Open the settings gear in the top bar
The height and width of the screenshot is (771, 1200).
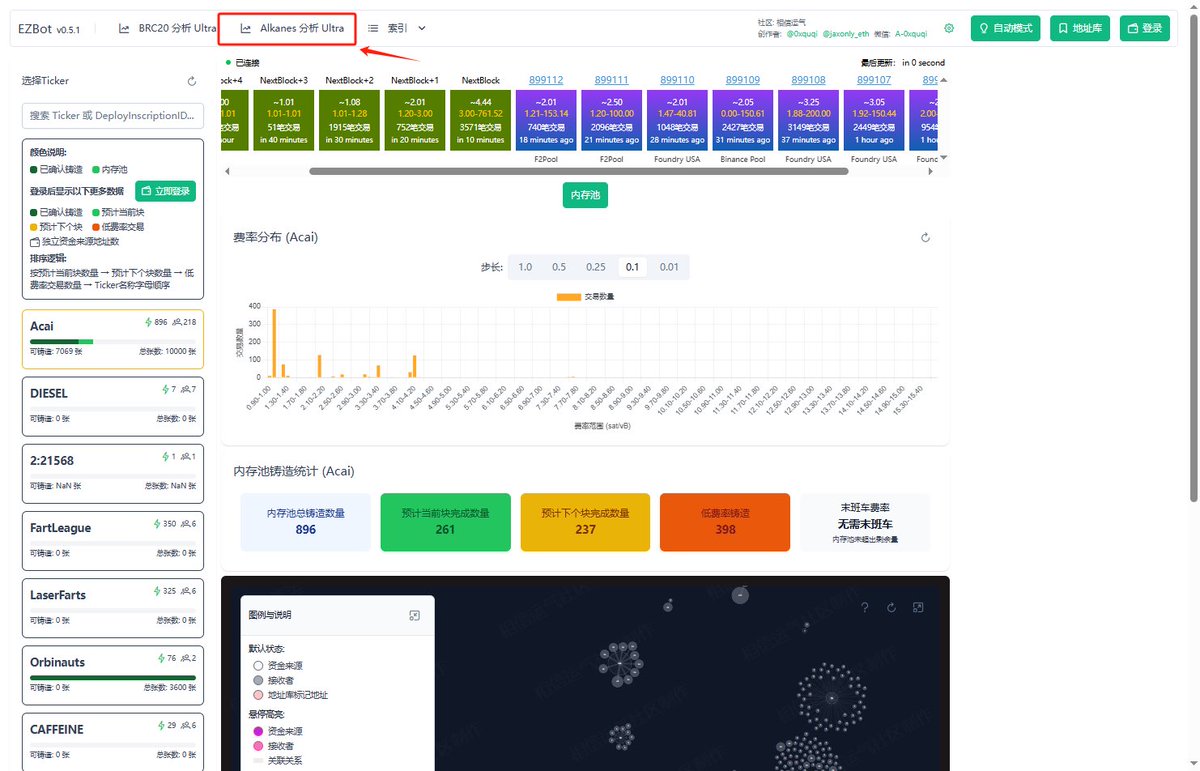point(948,28)
